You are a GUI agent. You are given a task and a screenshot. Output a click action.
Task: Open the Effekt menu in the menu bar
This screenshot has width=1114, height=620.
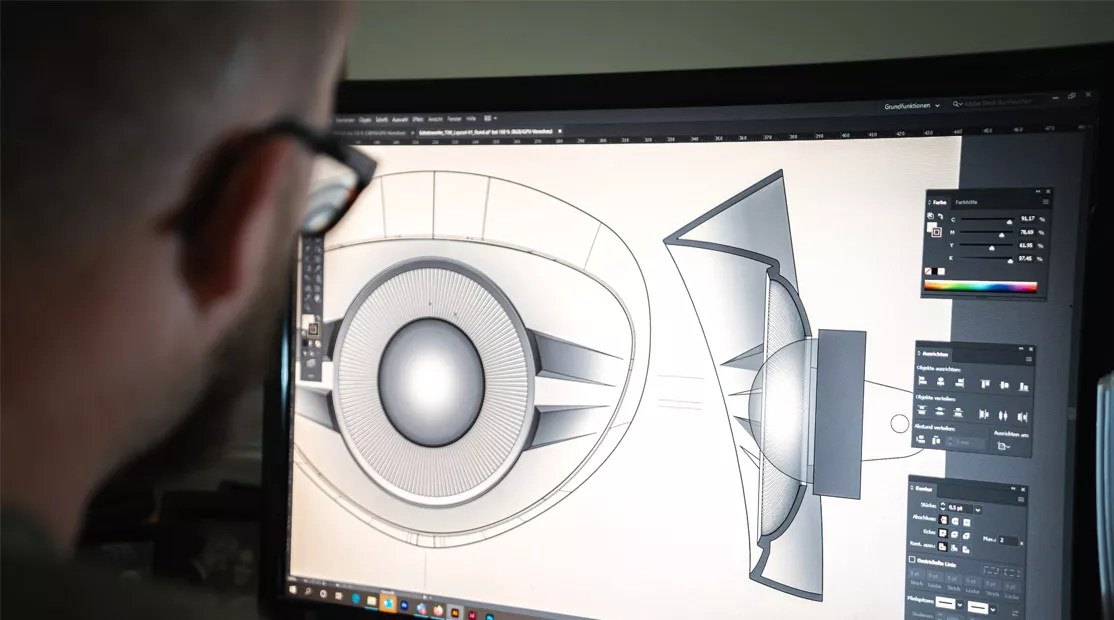point(417,117)
